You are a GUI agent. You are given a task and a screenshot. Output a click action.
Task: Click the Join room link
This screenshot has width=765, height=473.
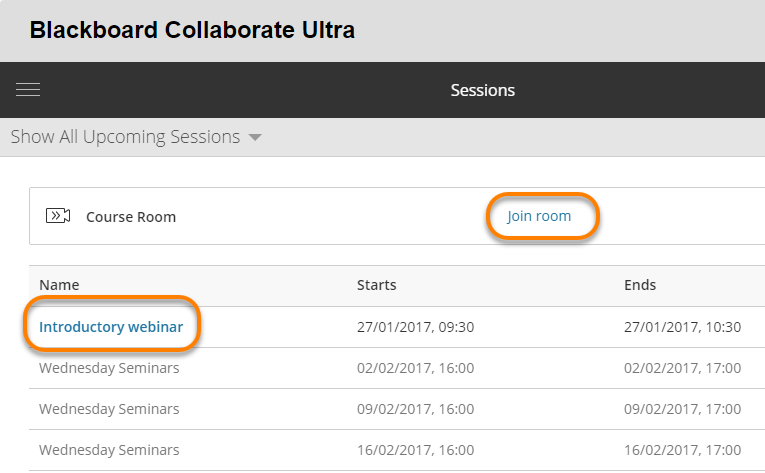click(539, 216)
